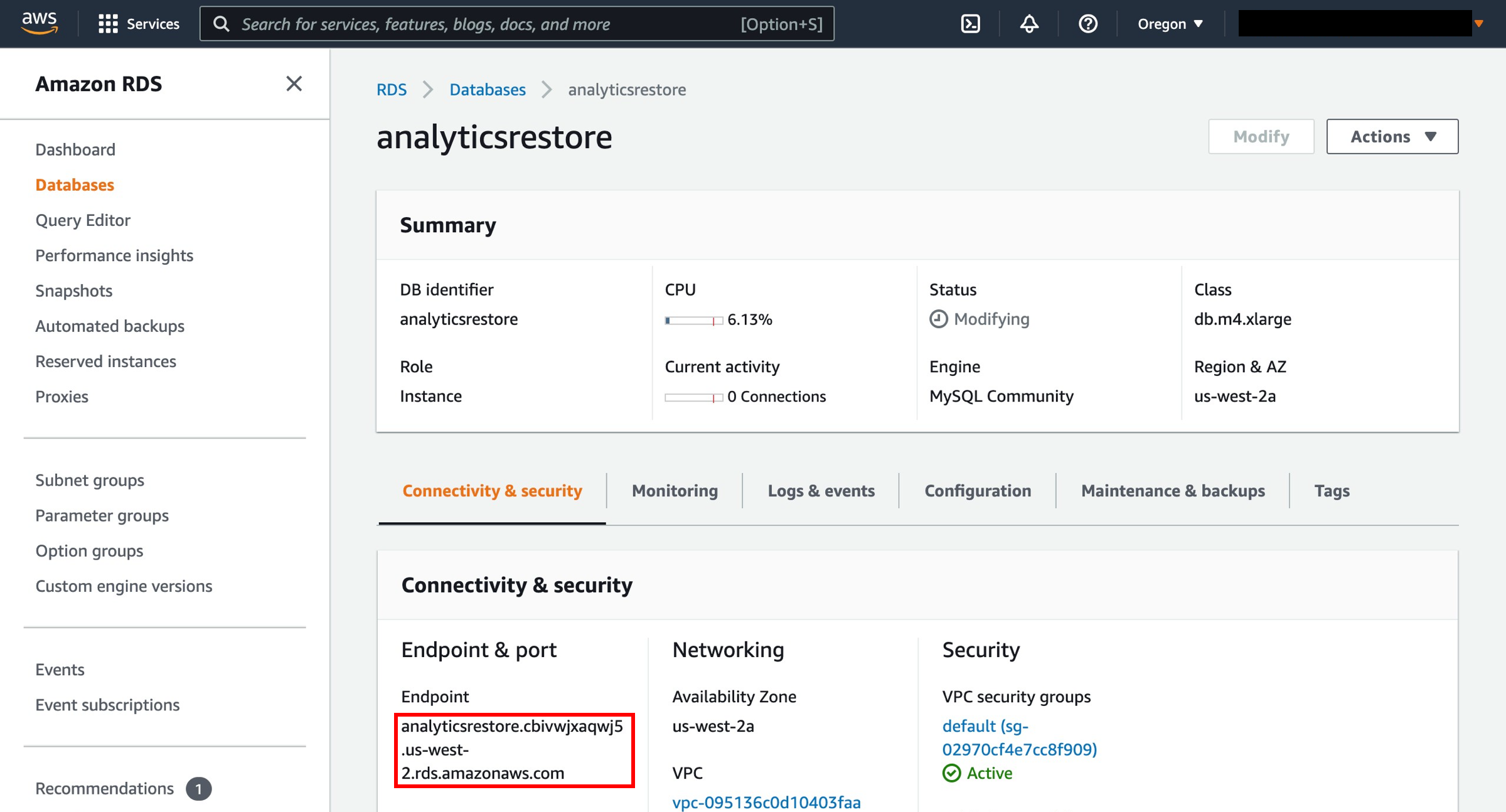Screen dimensions: 1506x812
Task: Select the Tags tab
Action: (1332, 491)
